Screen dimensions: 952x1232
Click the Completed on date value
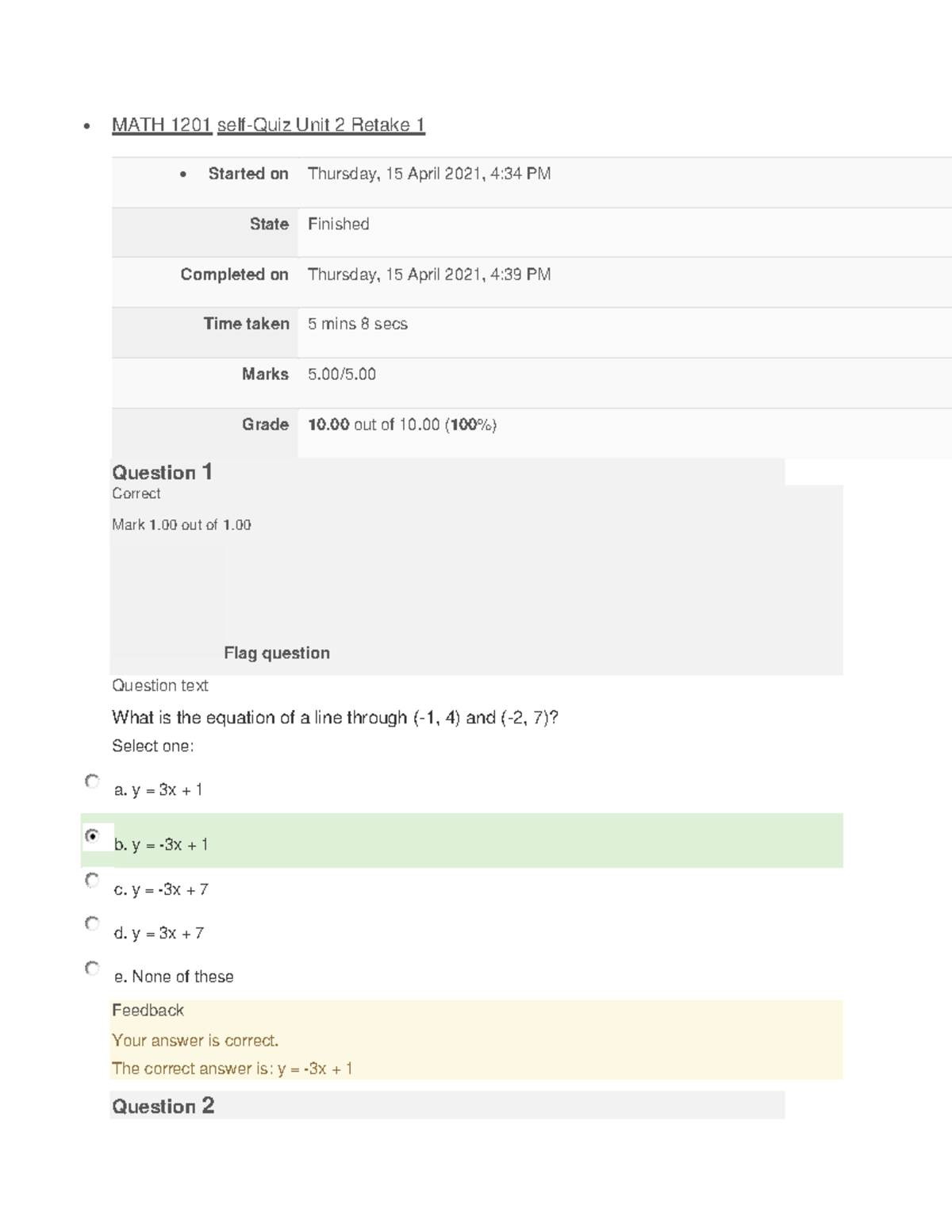pyautogui.click(x=428, y=274)
